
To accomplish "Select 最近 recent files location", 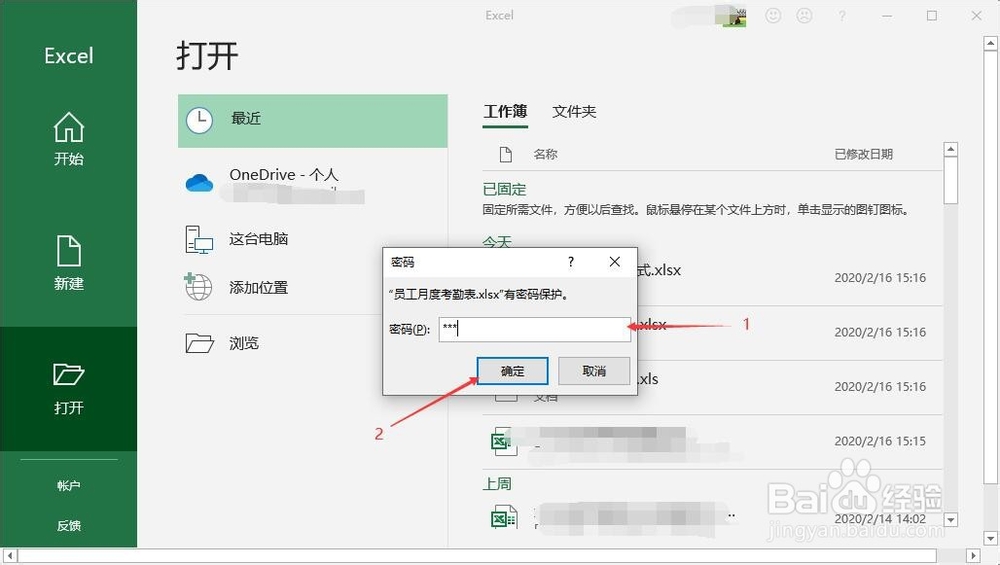I will coord(312,121).
